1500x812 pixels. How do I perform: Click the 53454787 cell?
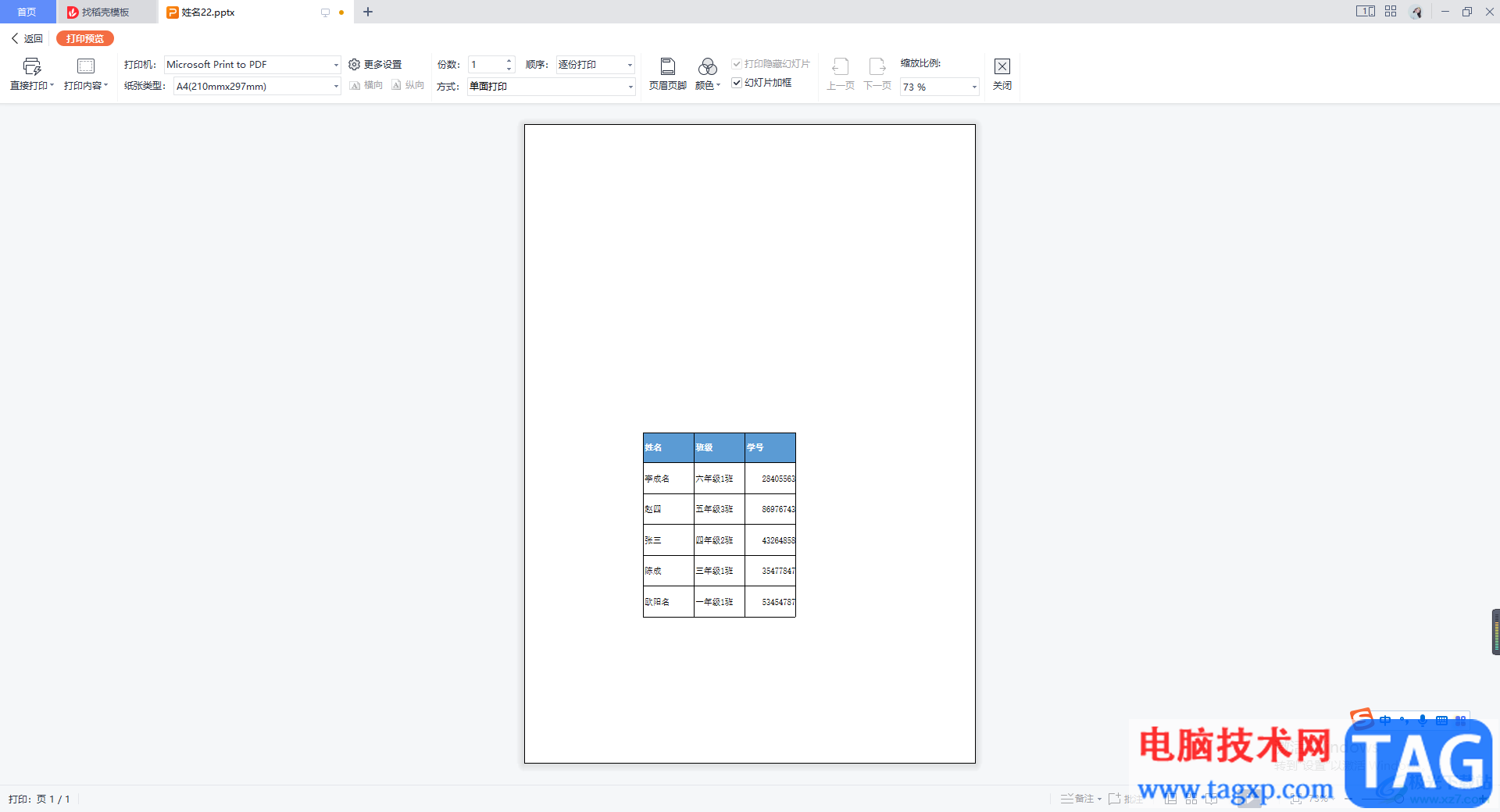pos(770,602)
